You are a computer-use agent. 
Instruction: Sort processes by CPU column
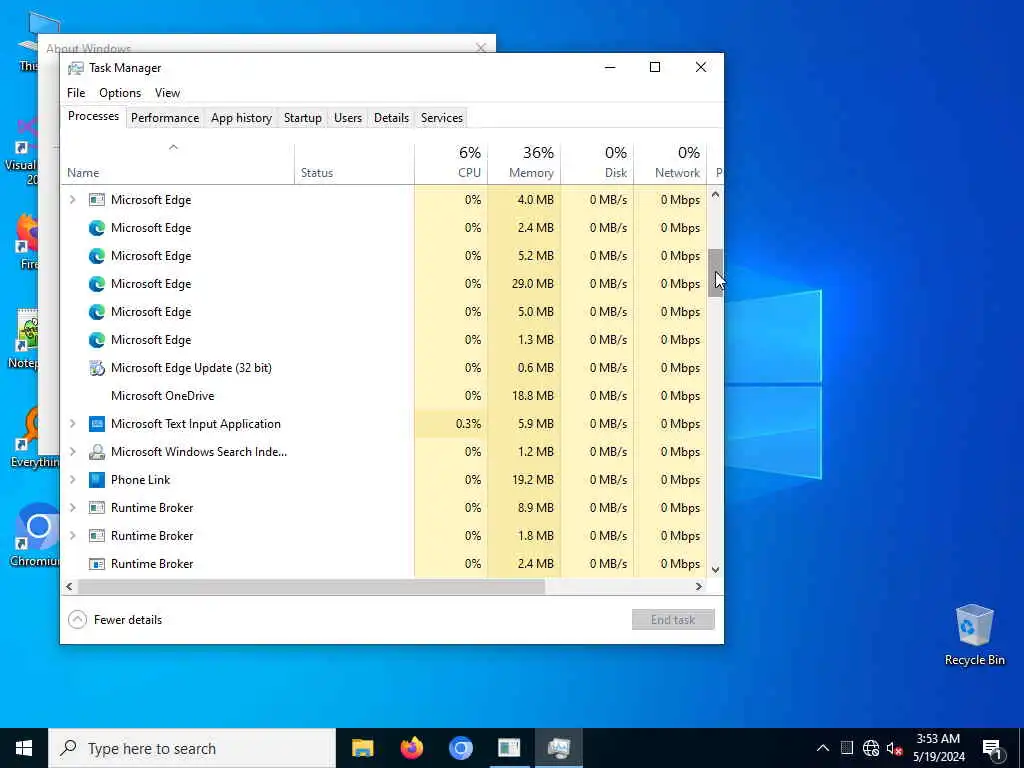click(x=451, y=163)
